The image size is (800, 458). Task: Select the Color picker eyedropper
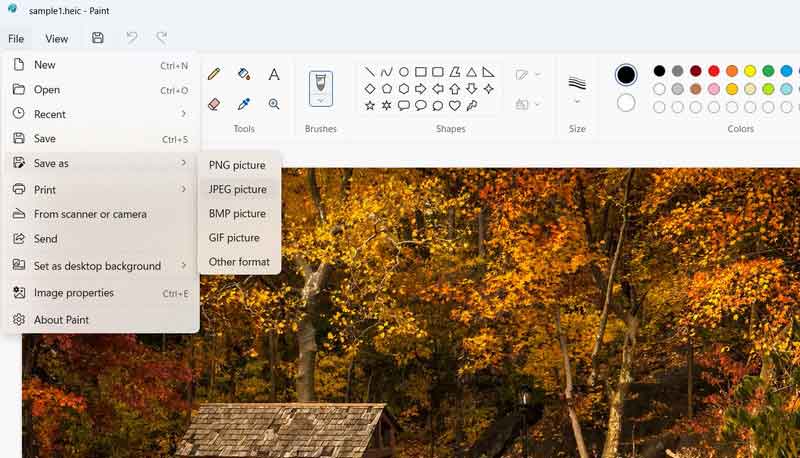(x=244, y=104)
